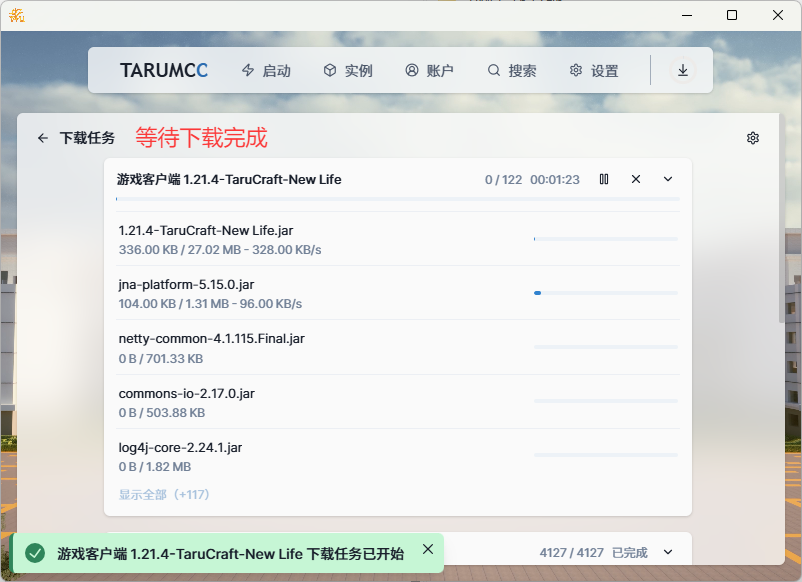Dismiss the download started notification
Viewport: 802px width, 582px height.
pyautogui.click(x=428, y=549)
